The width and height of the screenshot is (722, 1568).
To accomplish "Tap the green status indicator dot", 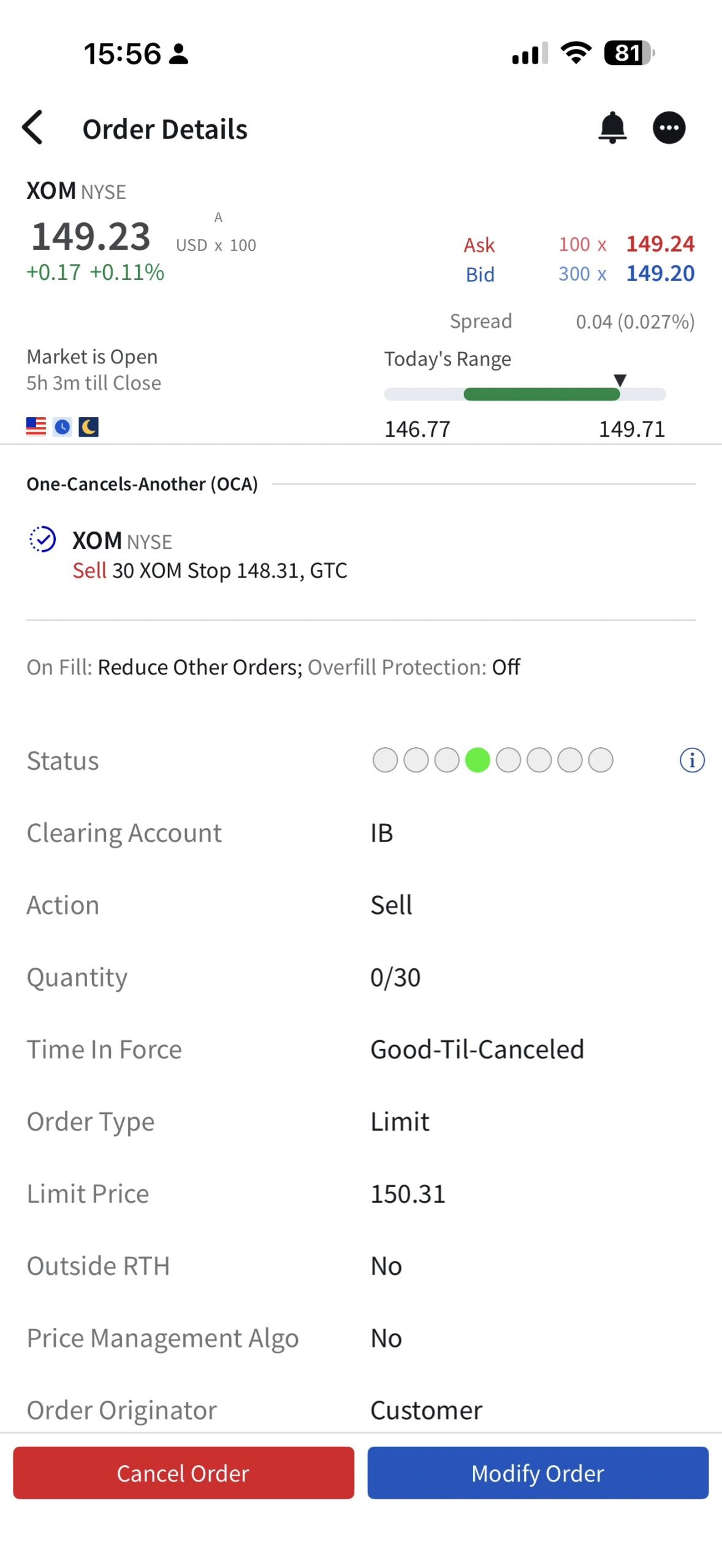I will pos(477,760).
